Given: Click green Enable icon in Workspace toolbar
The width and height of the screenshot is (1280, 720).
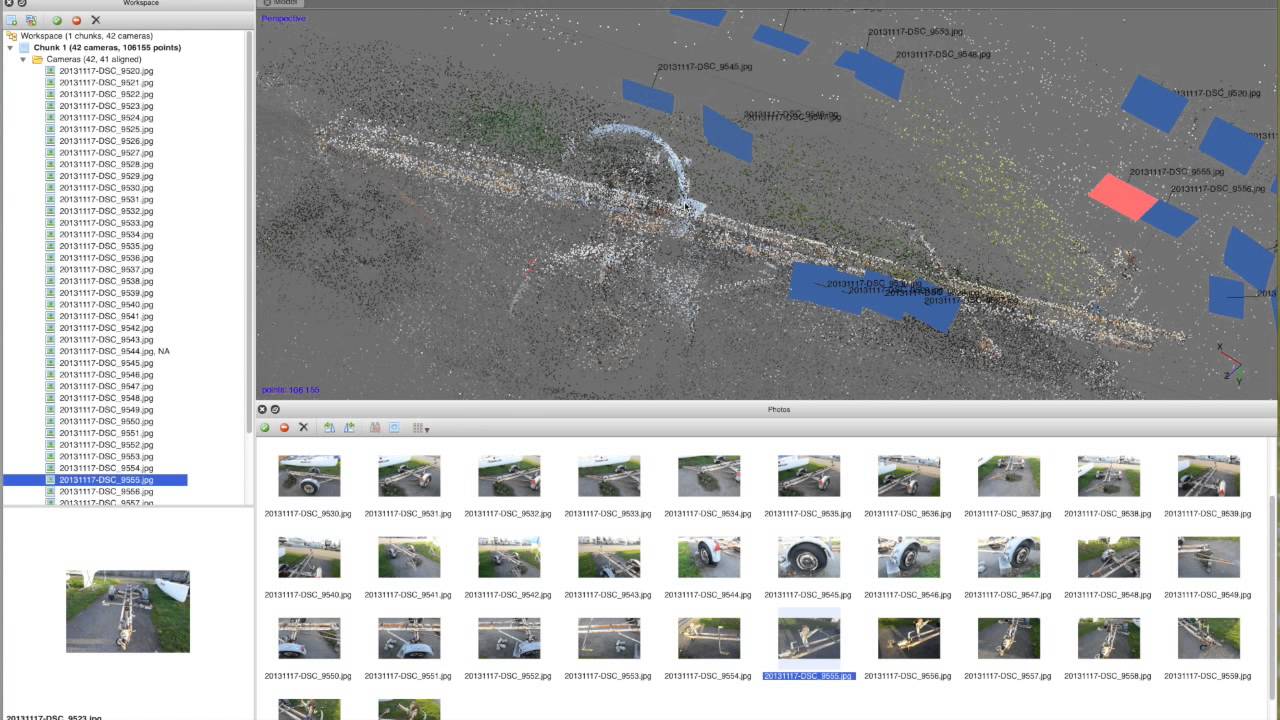Looking at the screenshot, I should tap(57, 20).
